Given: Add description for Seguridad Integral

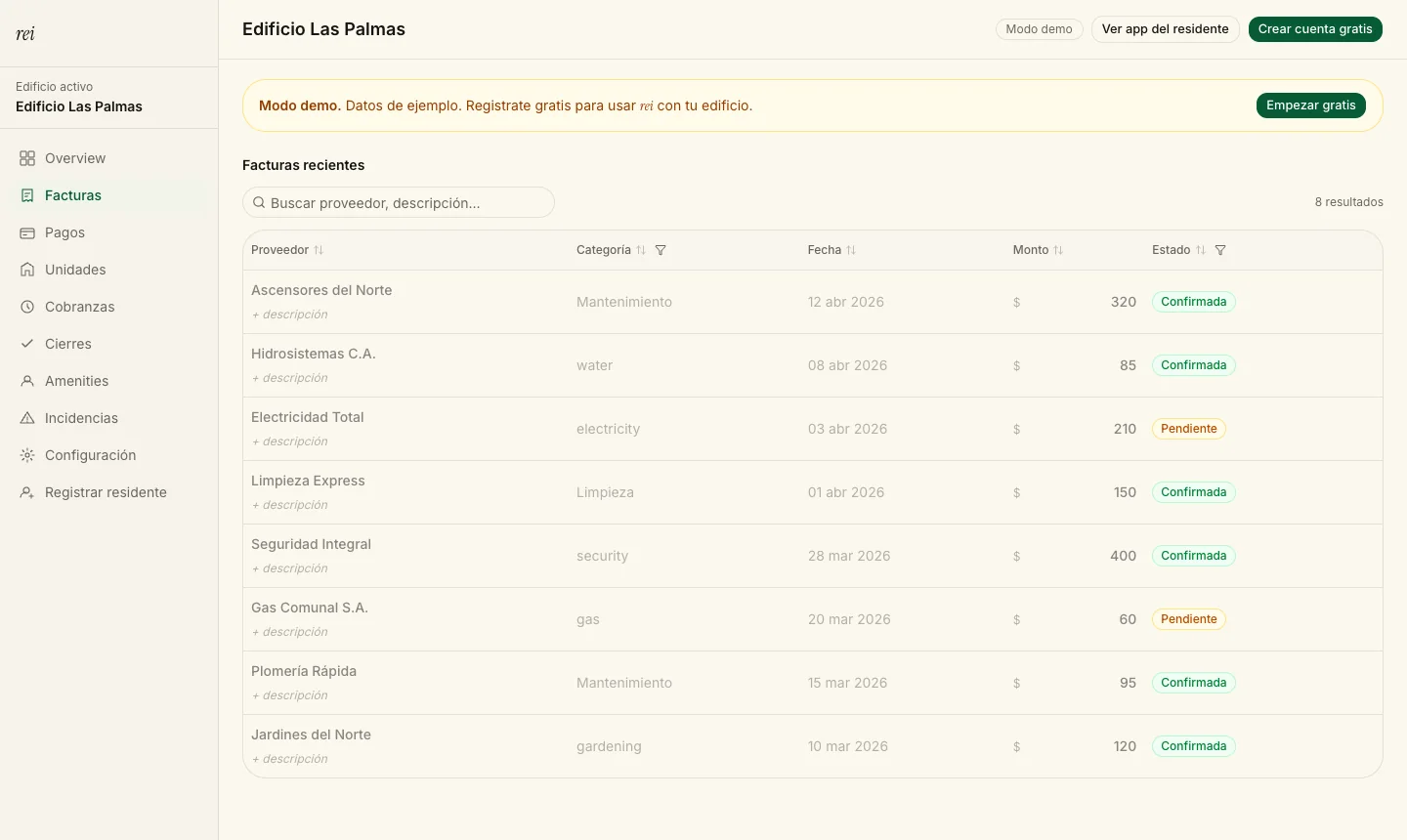Looking at the screenshot, I should point(290,568).
